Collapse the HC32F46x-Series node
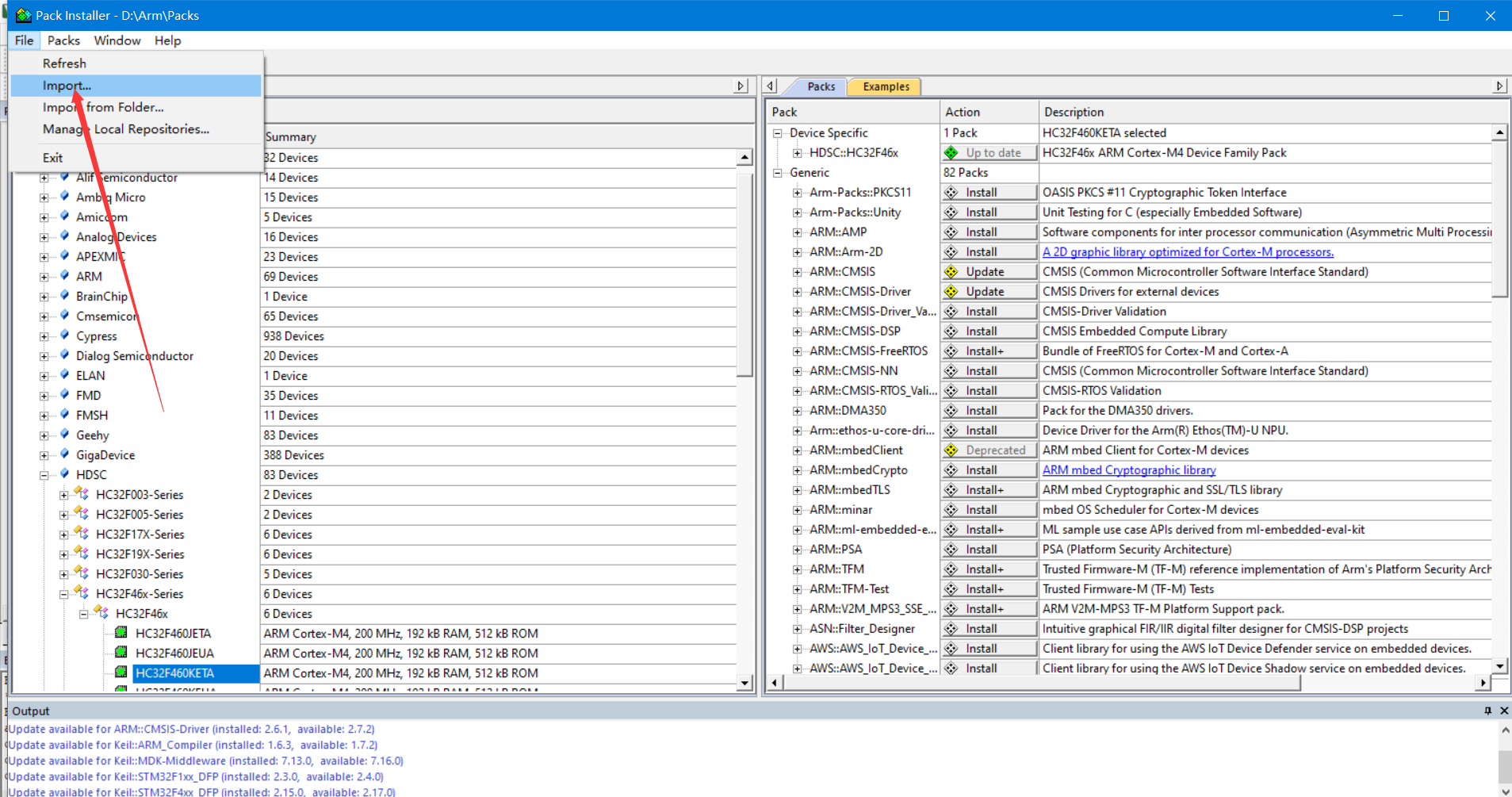Image resolution: width=1512 pixels, height=797 pixels. click(x=64, y=594)
